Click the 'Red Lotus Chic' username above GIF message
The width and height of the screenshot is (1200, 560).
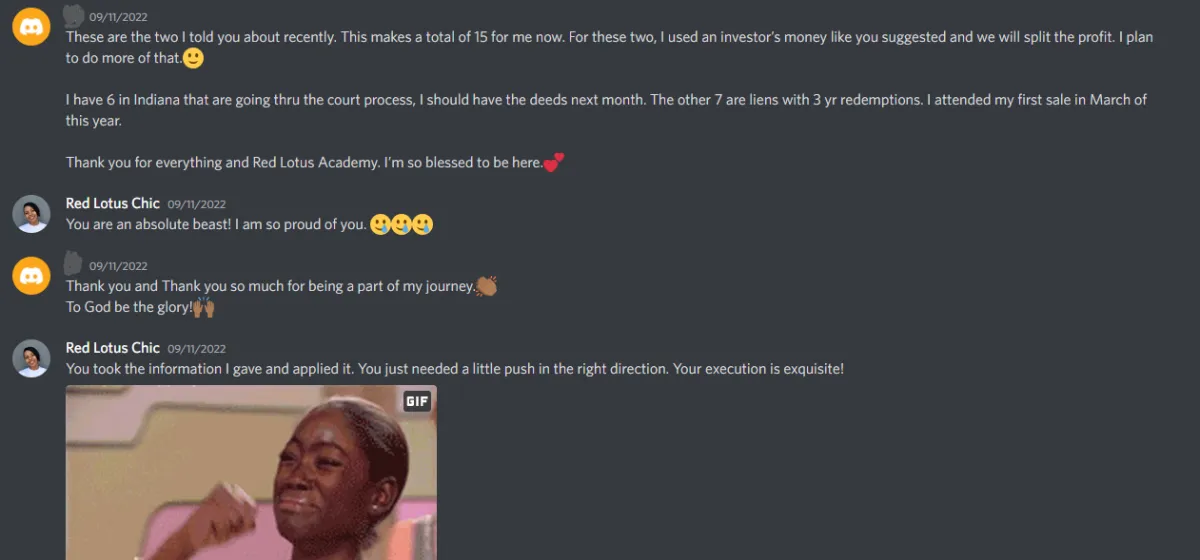[x=113, y=347]
